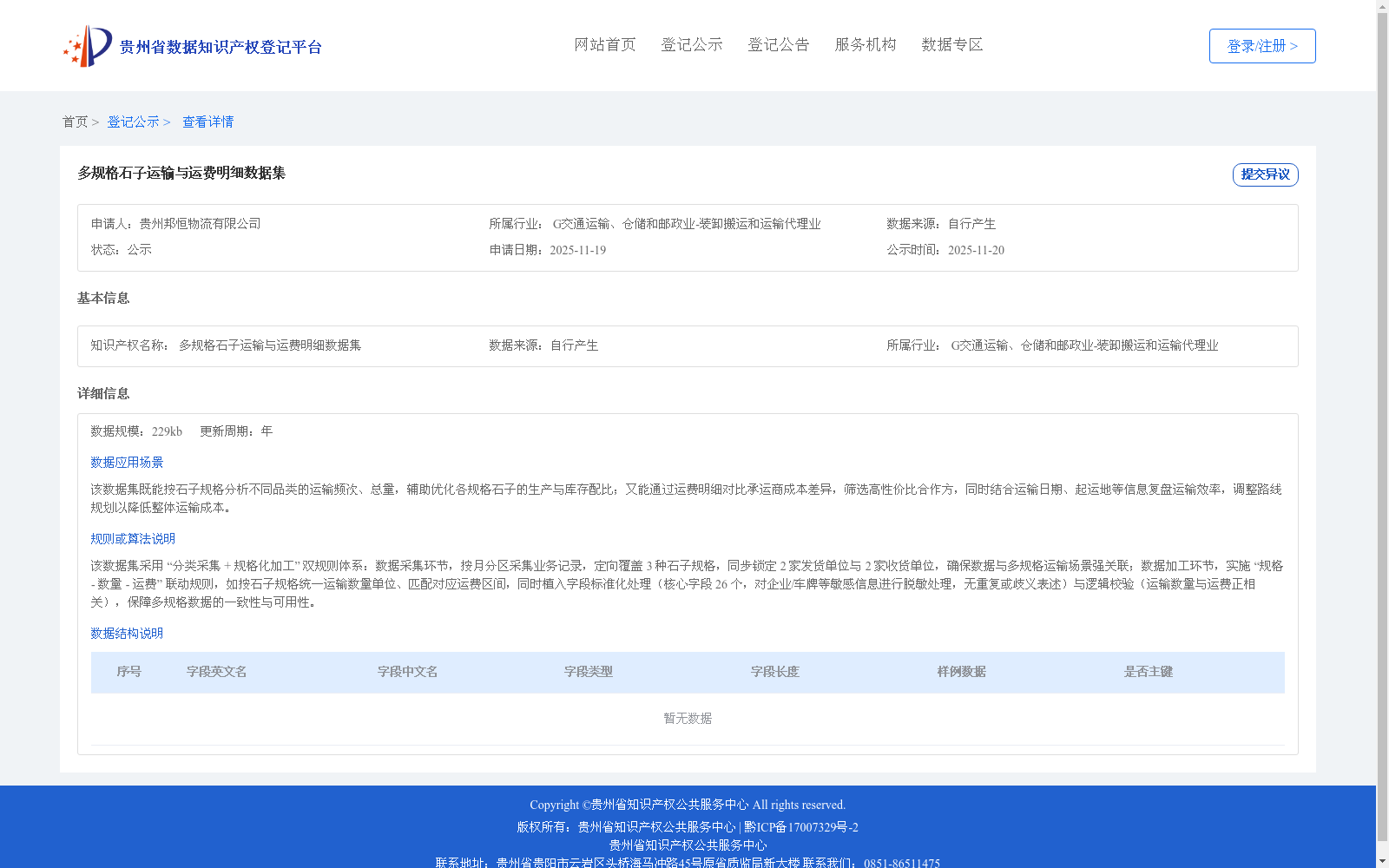
Task: Click the 基本信息 section heading
Action: coord(103,299)
